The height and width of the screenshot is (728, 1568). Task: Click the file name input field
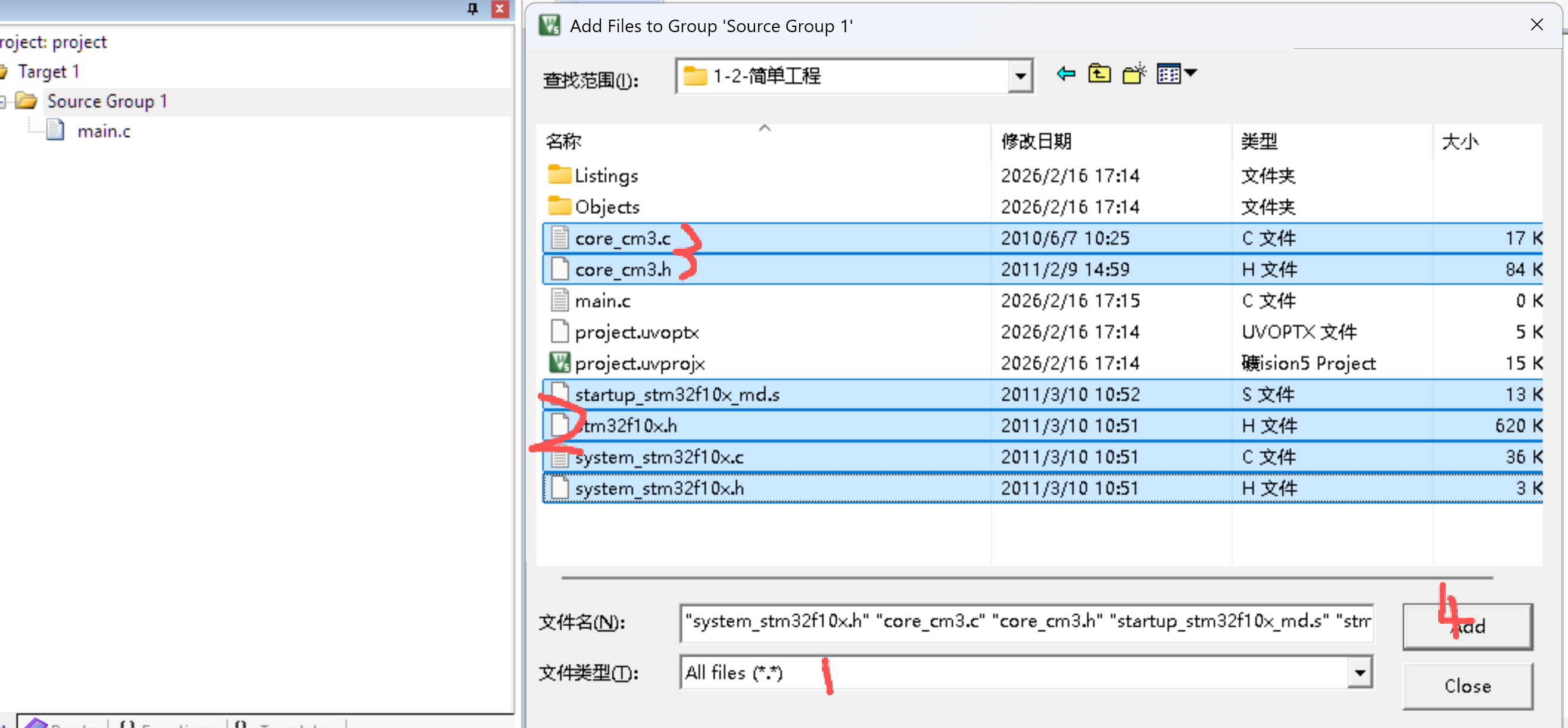tap(1026, 622)
